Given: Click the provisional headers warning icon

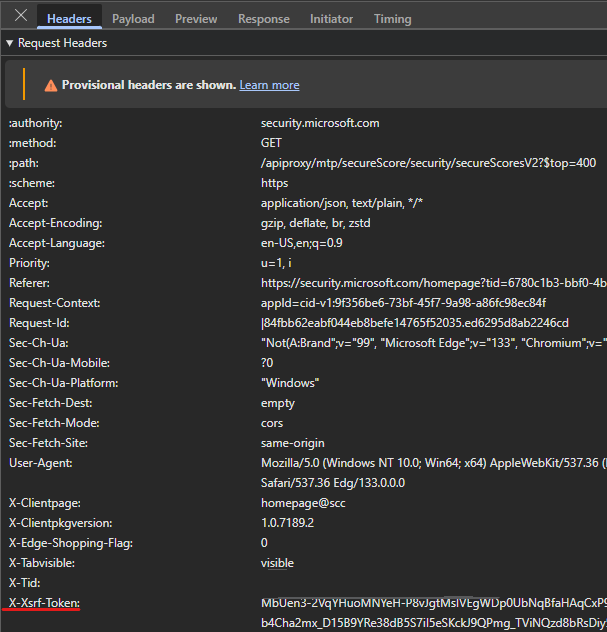Looking at the screenshot, I should pos(51,85).
